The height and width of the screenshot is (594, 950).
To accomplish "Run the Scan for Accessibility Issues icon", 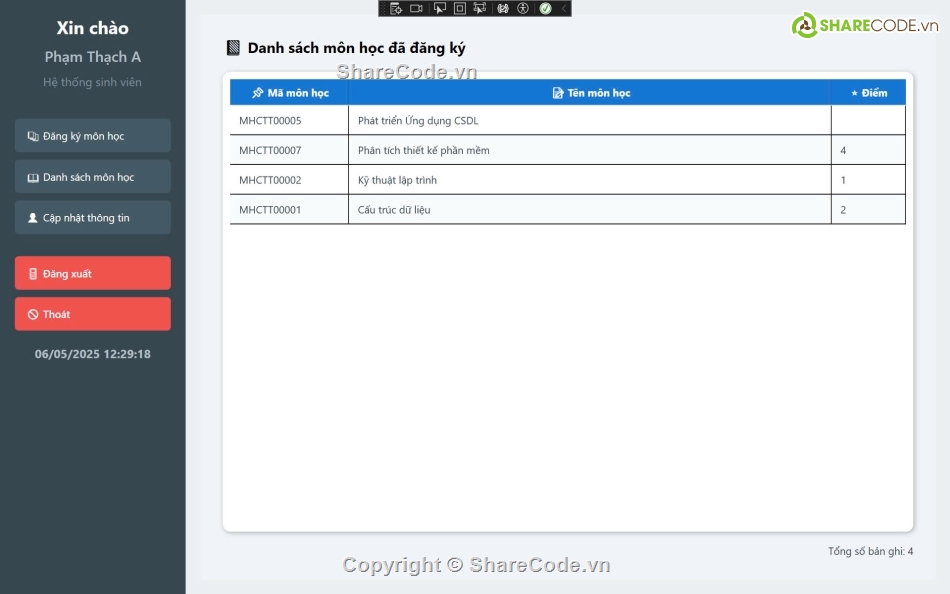I will point(523,8).
